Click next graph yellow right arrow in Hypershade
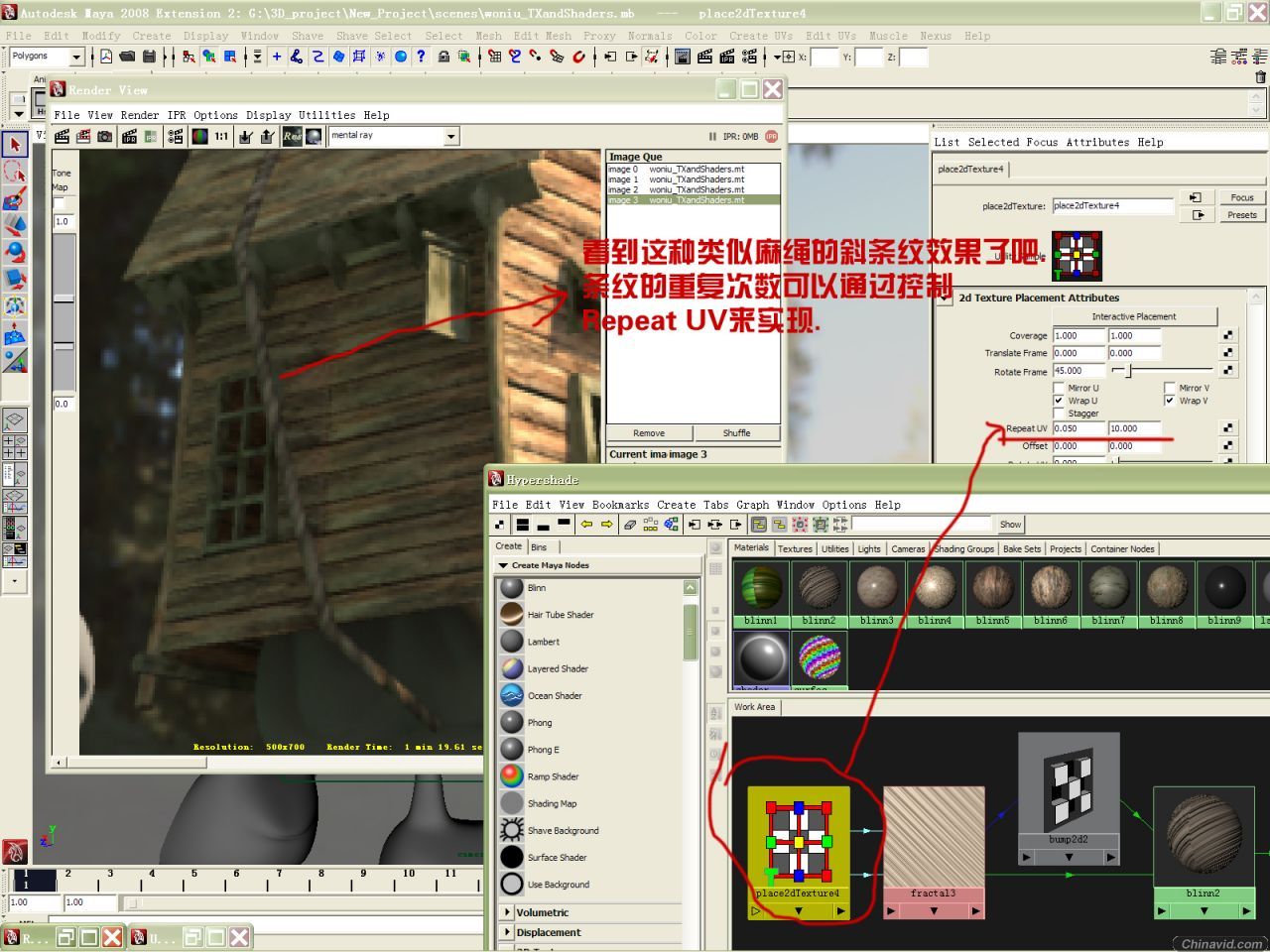The height and width of the screenshot is (952, 1270). coord(606,525)
